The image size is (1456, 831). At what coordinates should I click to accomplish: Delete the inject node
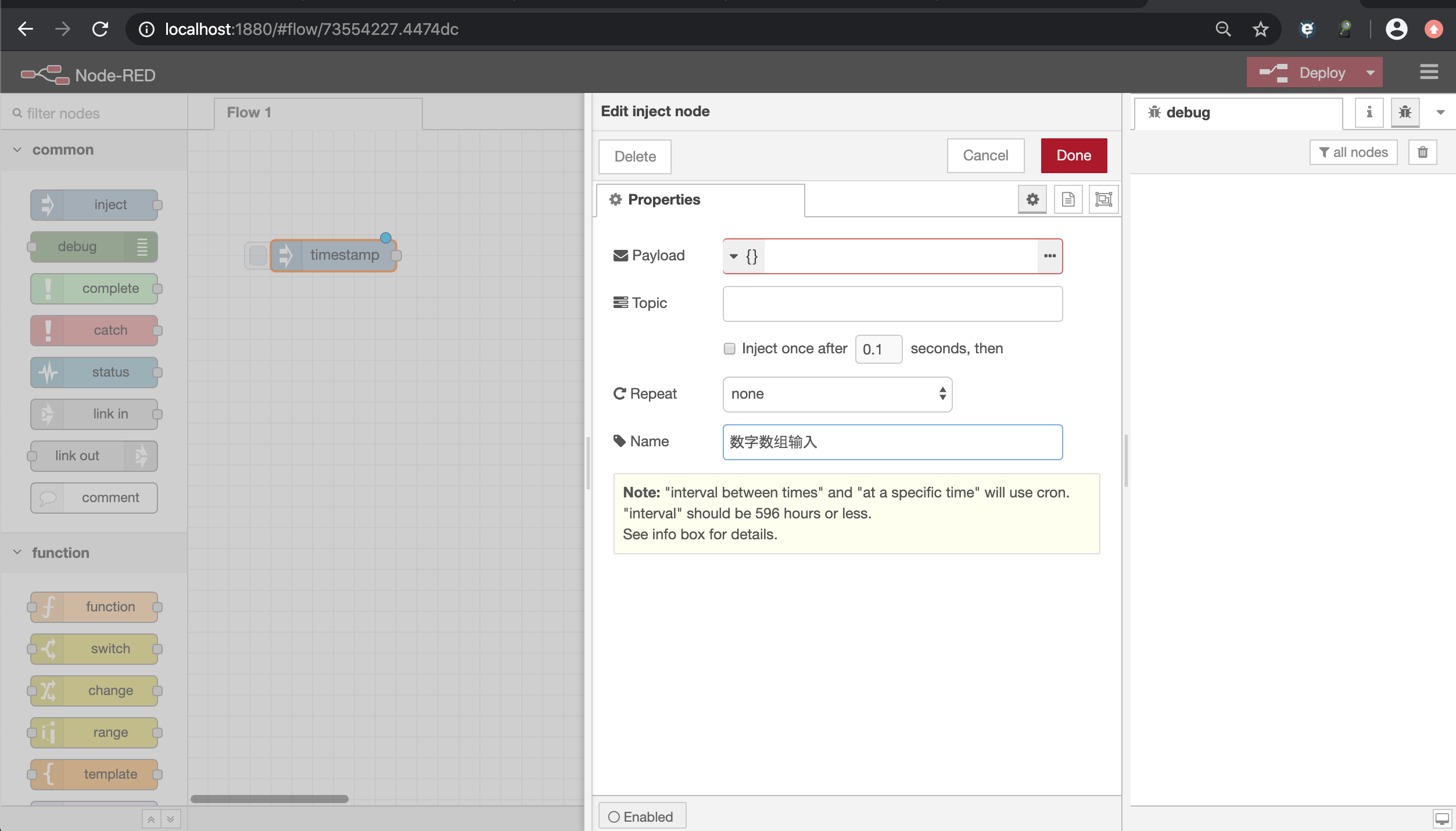(635, 156)
